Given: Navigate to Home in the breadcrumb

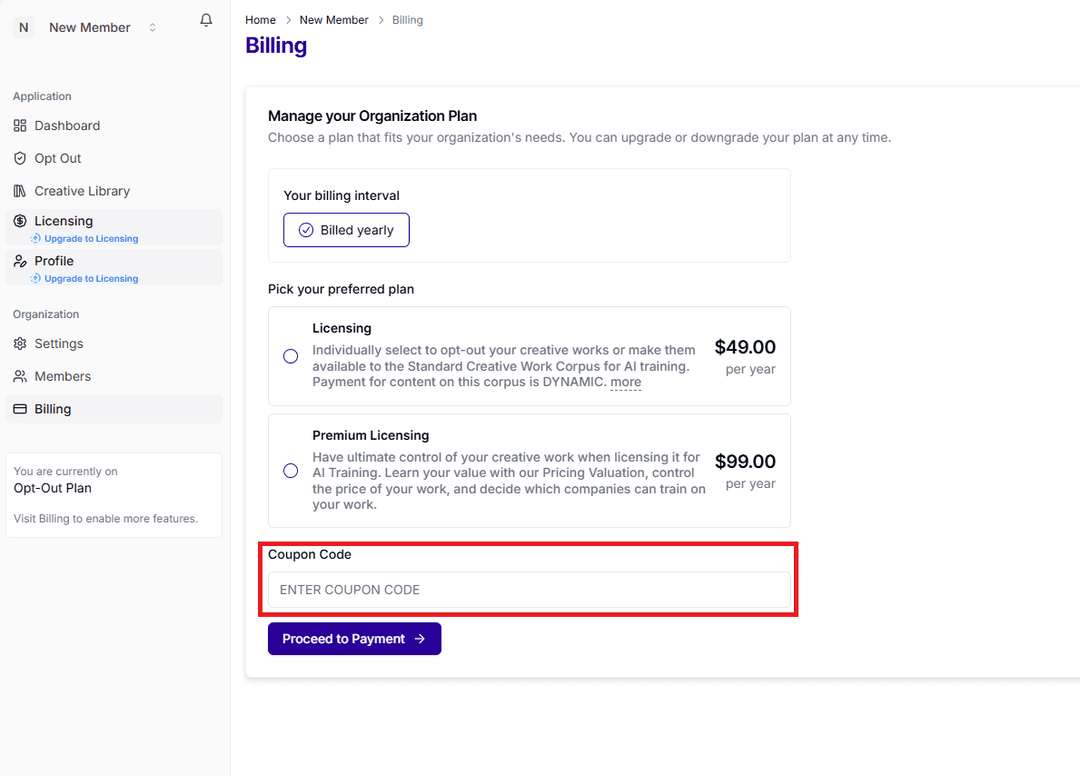Looking at the screenshot, I should pyautogui.click(x=260, y=19).
